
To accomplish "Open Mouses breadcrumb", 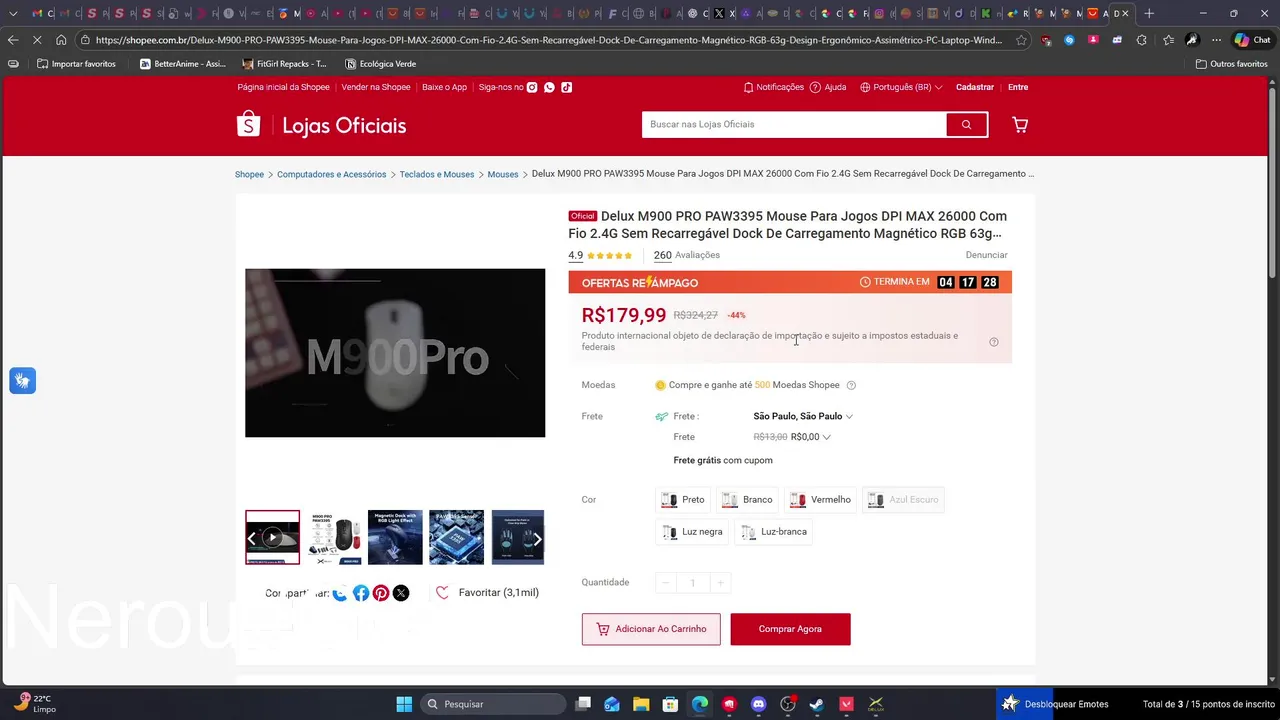I will coord(503,174).
